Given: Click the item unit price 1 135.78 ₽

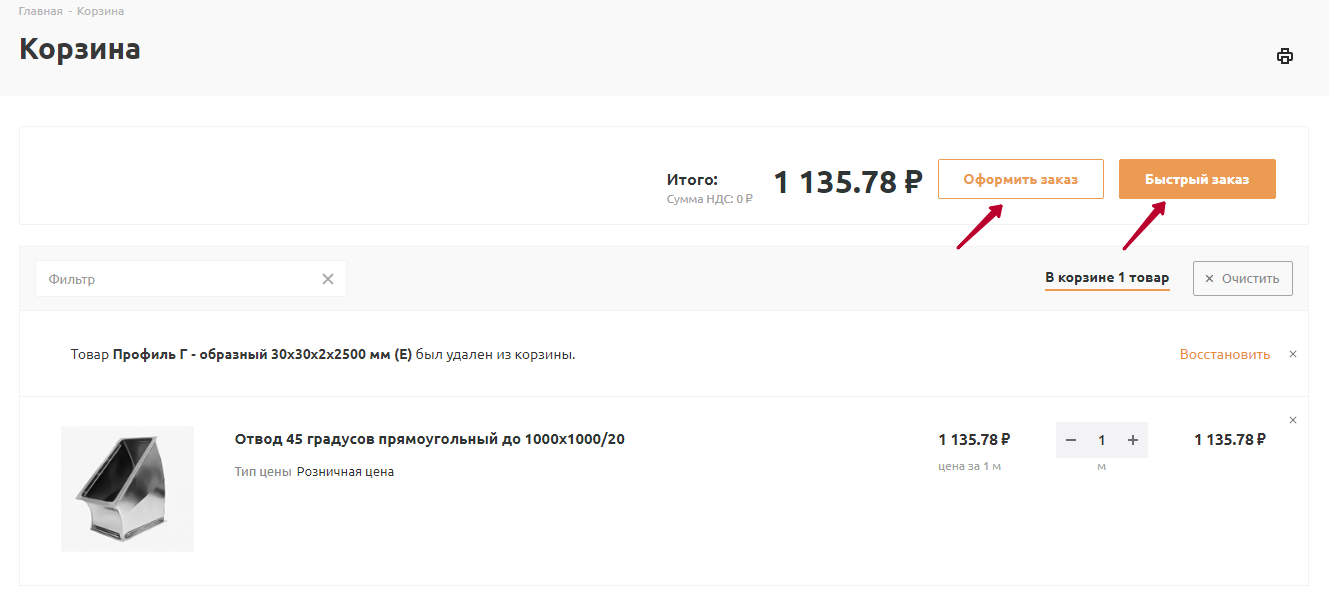Looking at the screenshot, I should coord(974,439).
